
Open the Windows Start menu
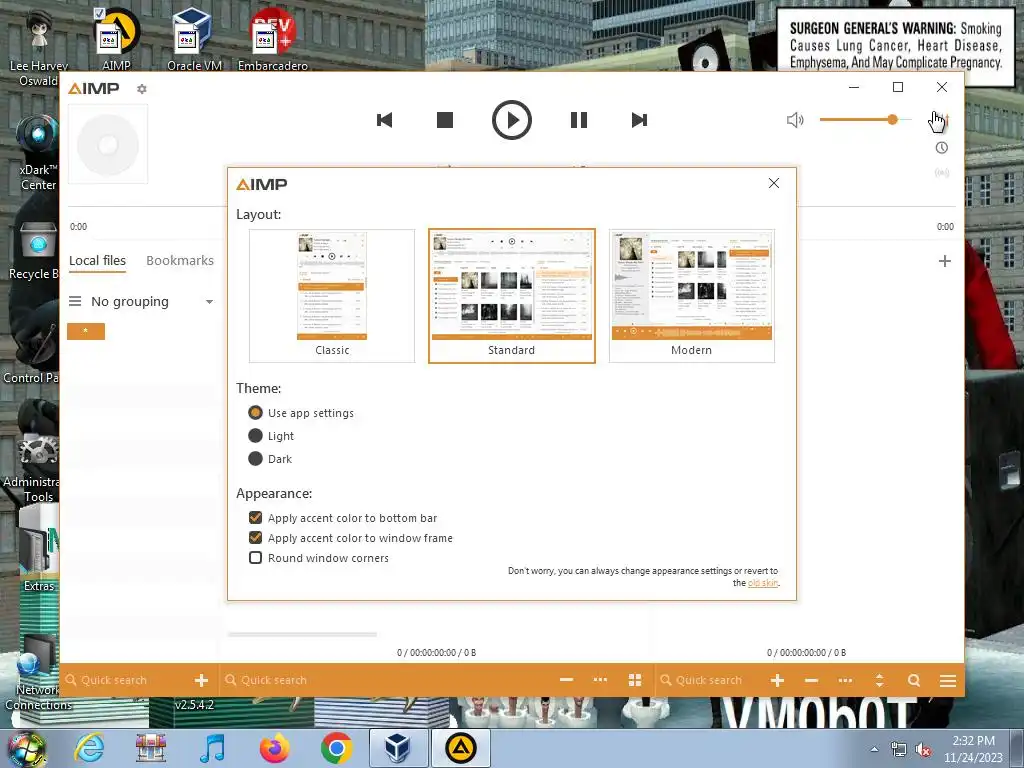pyautogui.click(x=27, y=748)
